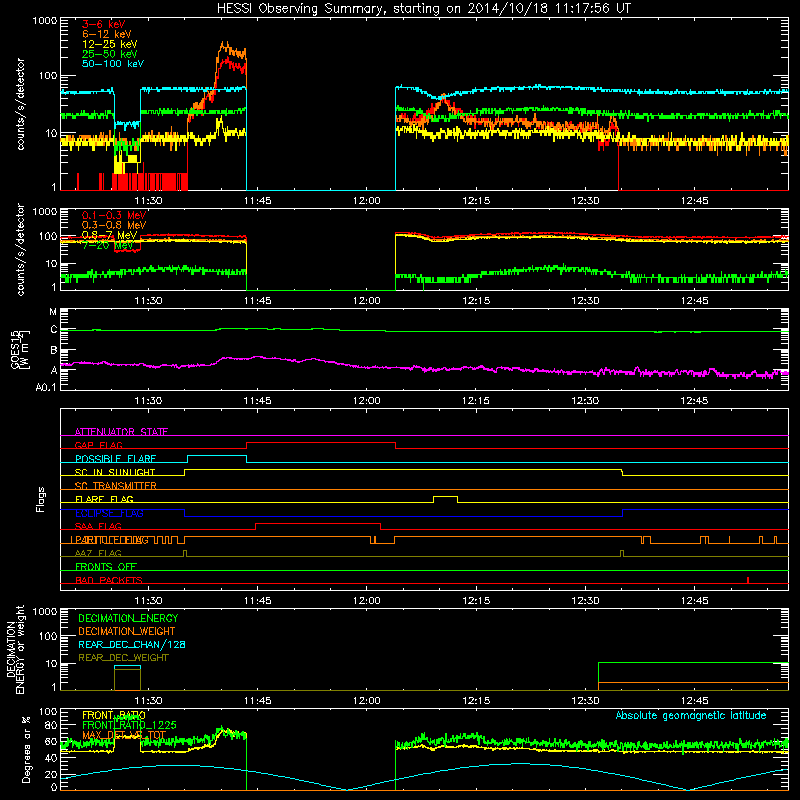Image resolution: width=800 pixels, height=800 pixels.
Task: Click the 12:30 tick label under the top panel
Action: tap(585, 201)
